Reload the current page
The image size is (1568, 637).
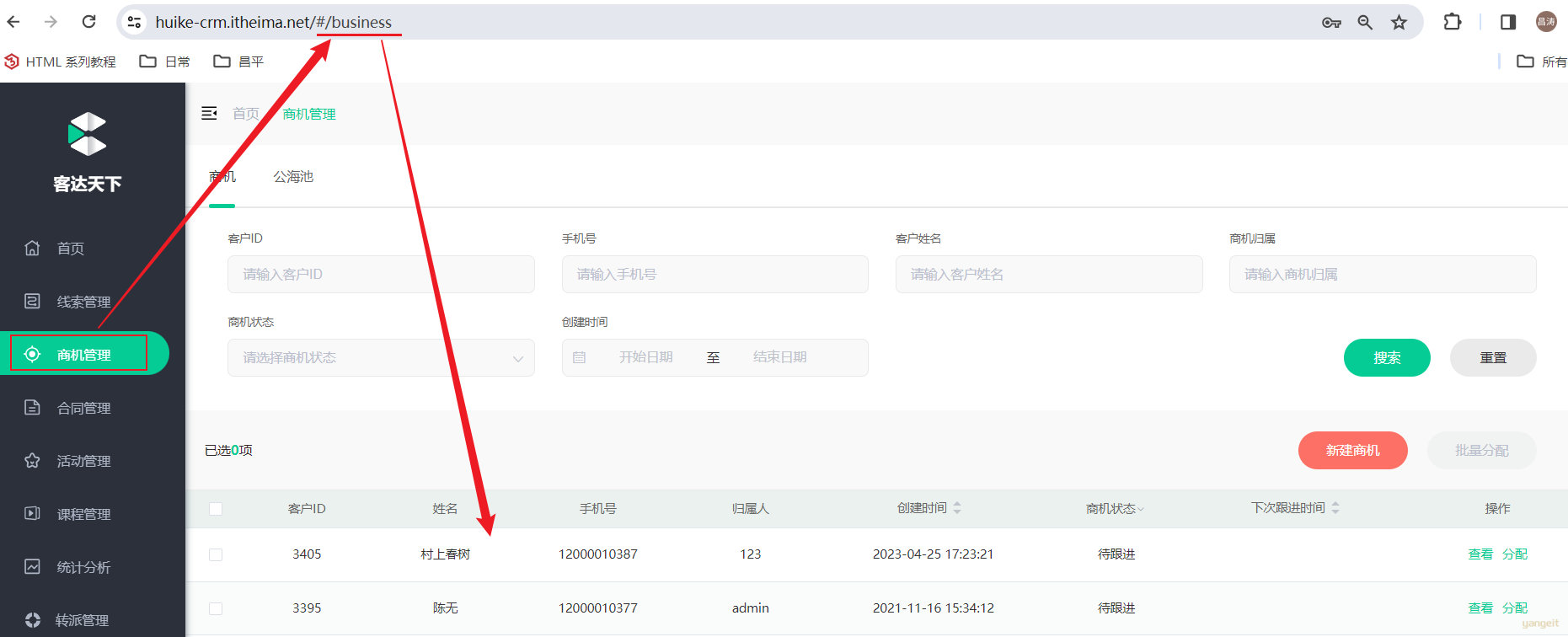[x=88, y=22]
